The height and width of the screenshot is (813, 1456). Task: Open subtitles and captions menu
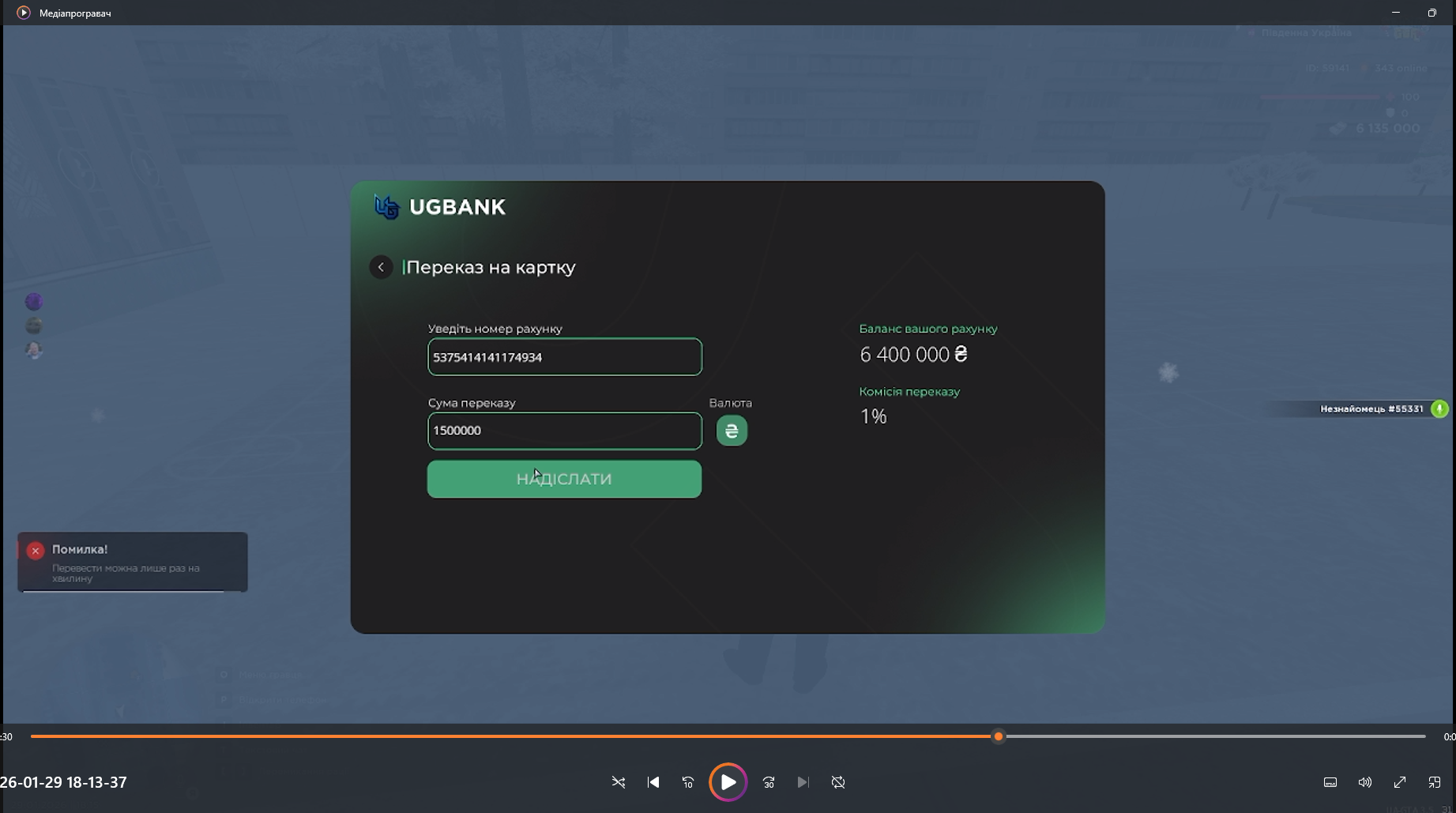click(x=1330, y=782)
